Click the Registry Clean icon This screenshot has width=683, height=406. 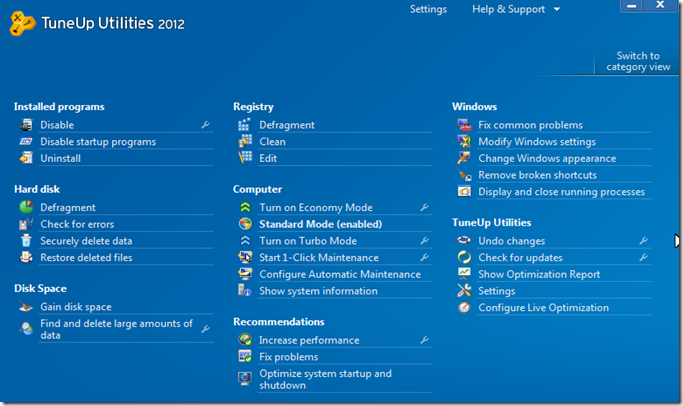(245, 141)
